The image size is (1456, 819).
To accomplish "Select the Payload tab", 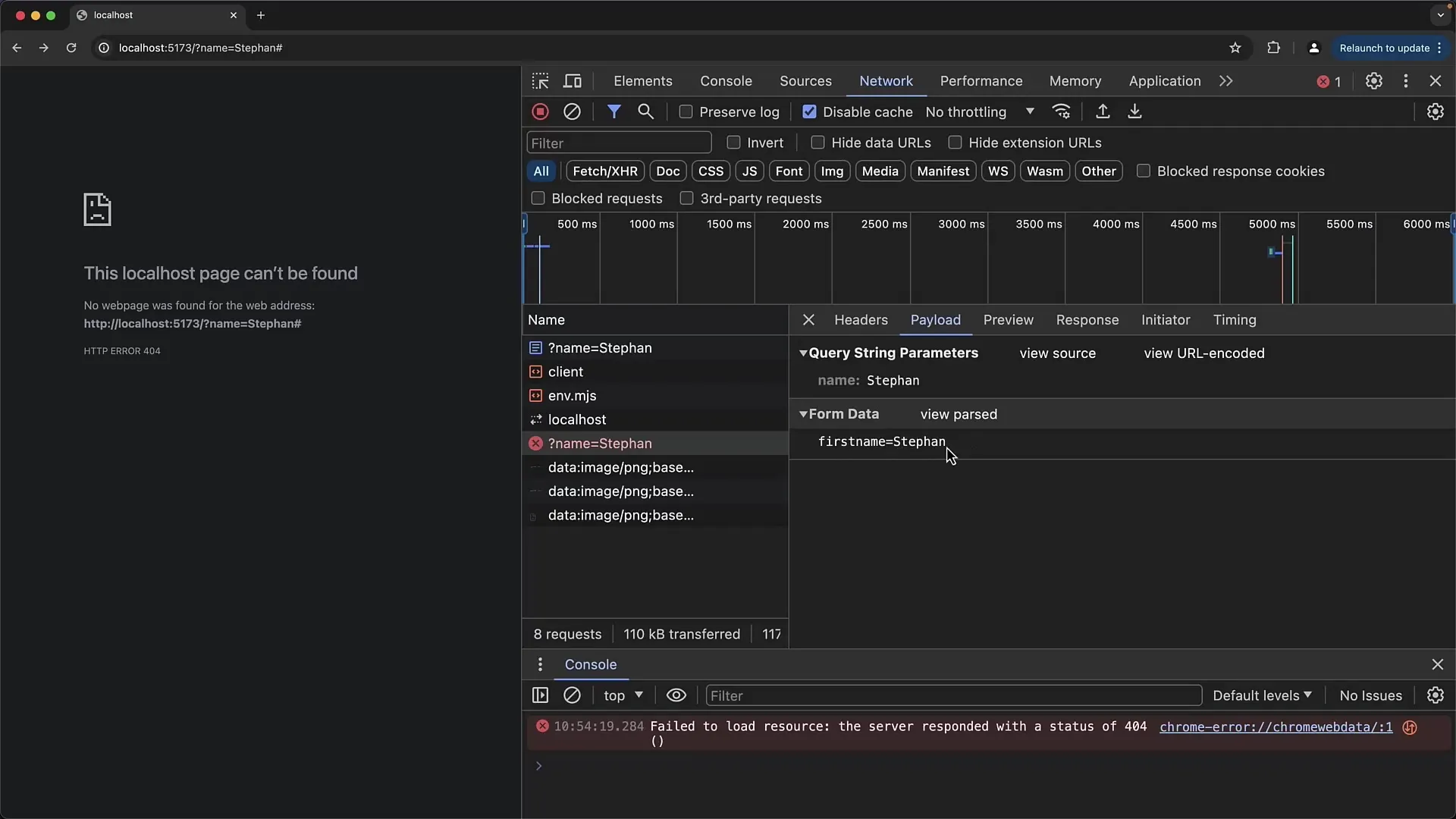I will point(935,319).
